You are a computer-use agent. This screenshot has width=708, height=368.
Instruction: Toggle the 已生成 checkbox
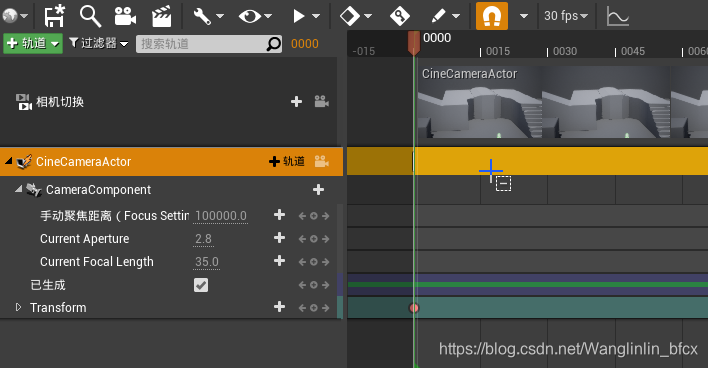coord(201,285)
